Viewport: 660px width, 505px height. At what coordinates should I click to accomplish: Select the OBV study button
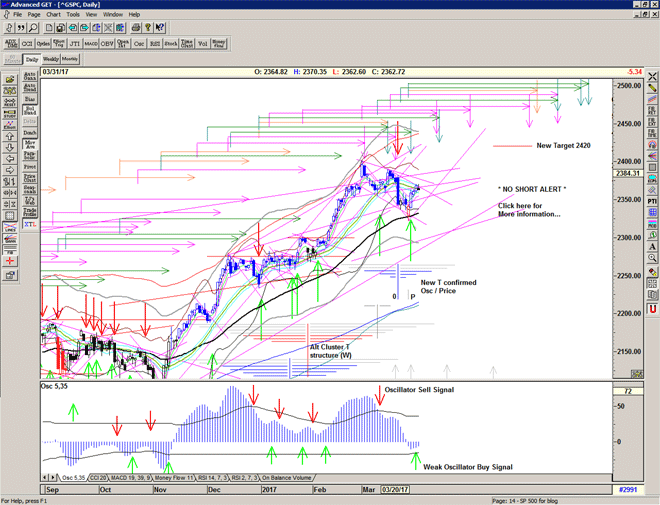(104, 44)
